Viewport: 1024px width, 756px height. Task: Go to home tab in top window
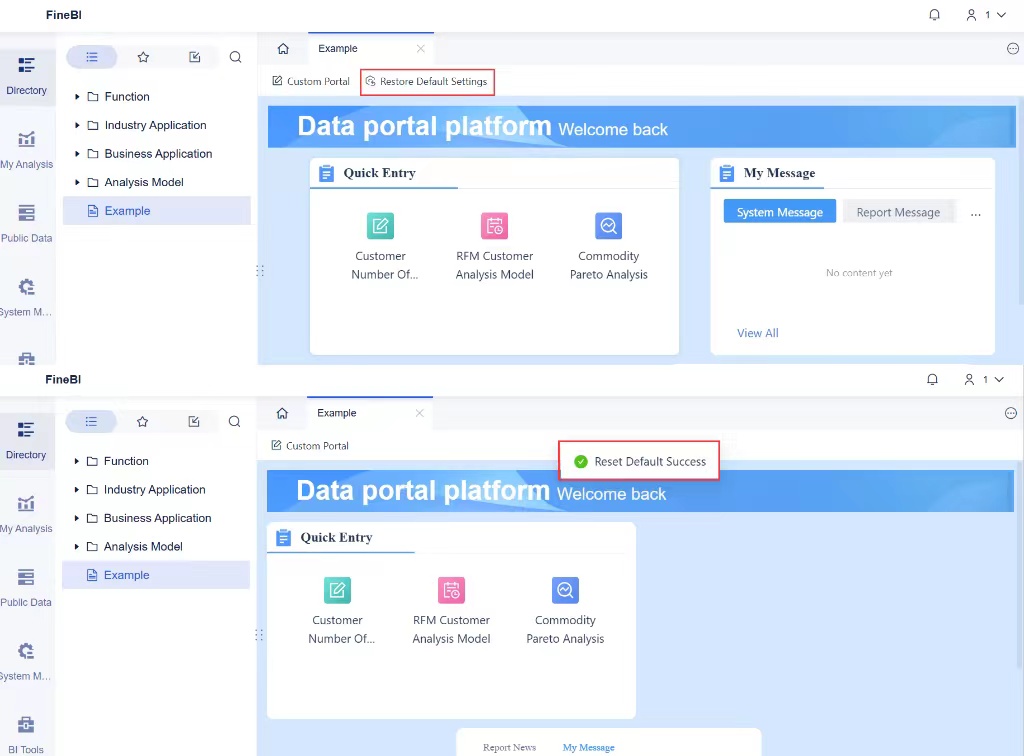click(283, 48)
